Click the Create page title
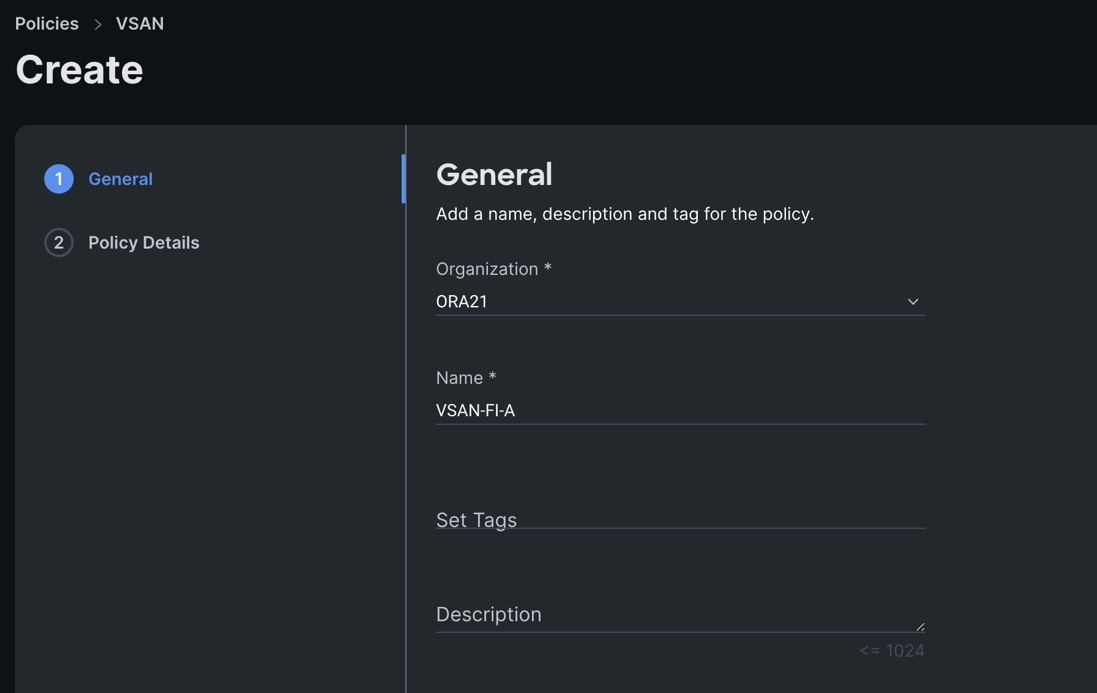 (x=79, y=70)
